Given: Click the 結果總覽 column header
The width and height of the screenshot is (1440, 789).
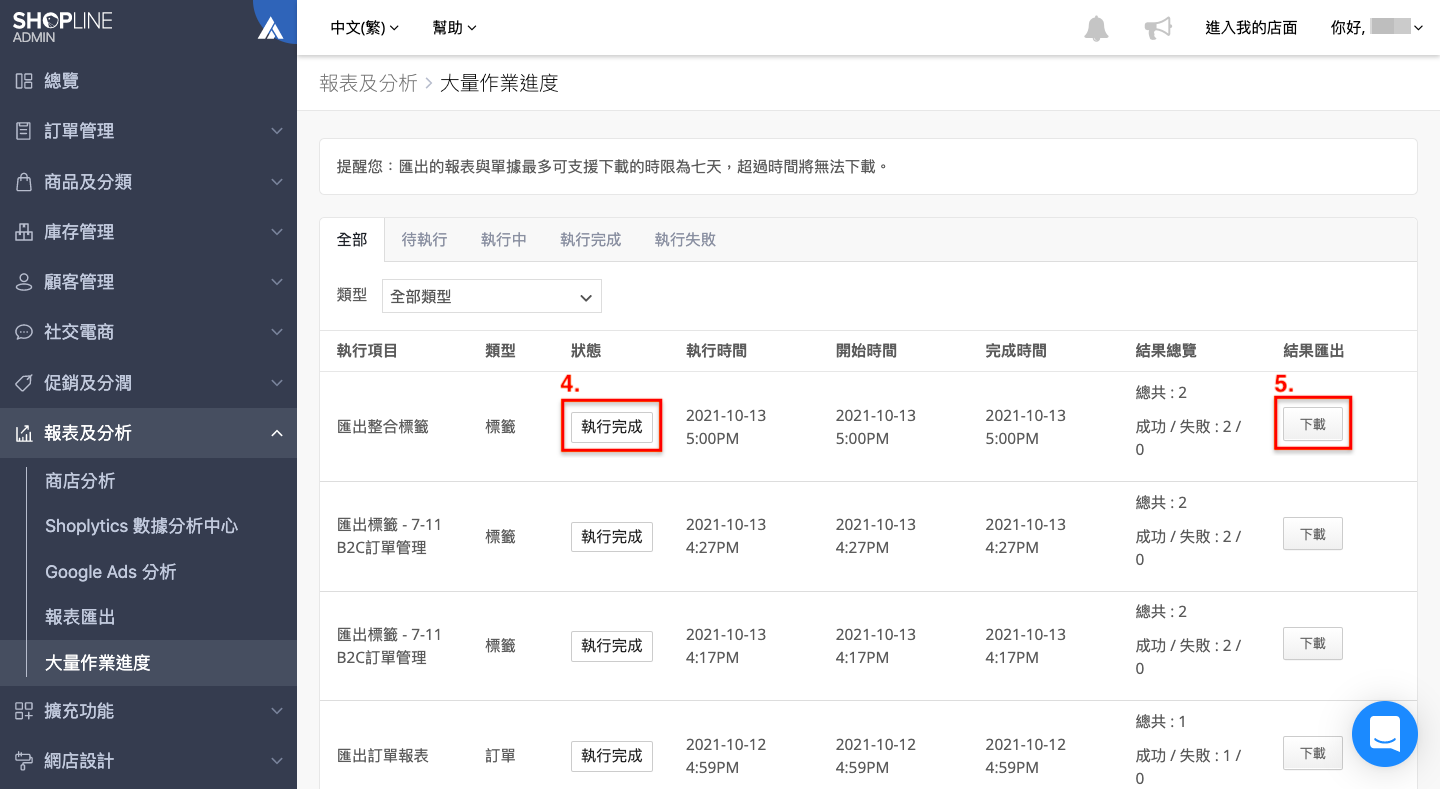Looking at the screenshot, I should point(1166,351).
